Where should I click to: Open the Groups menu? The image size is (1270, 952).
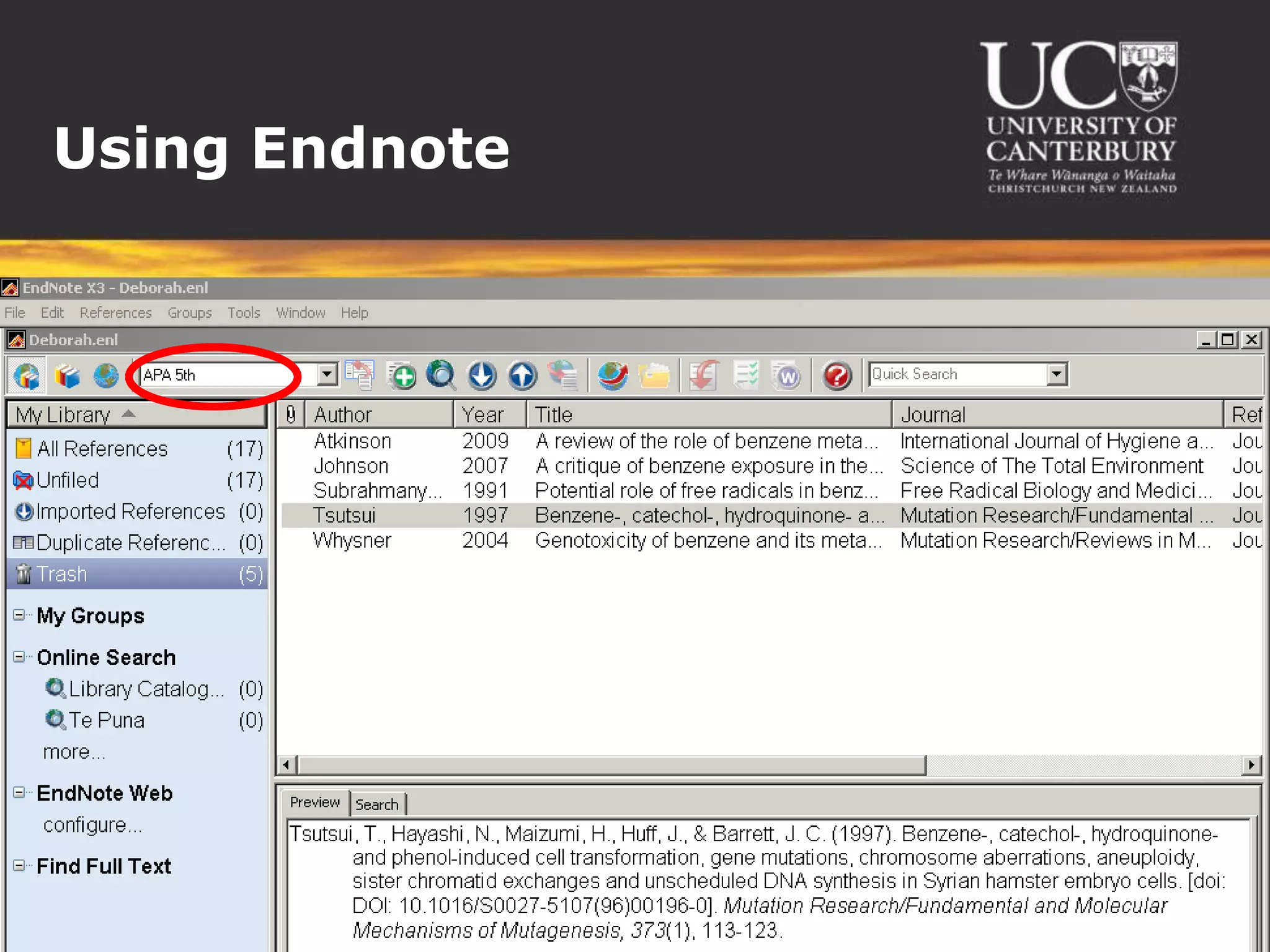click(x=189, y=313)
